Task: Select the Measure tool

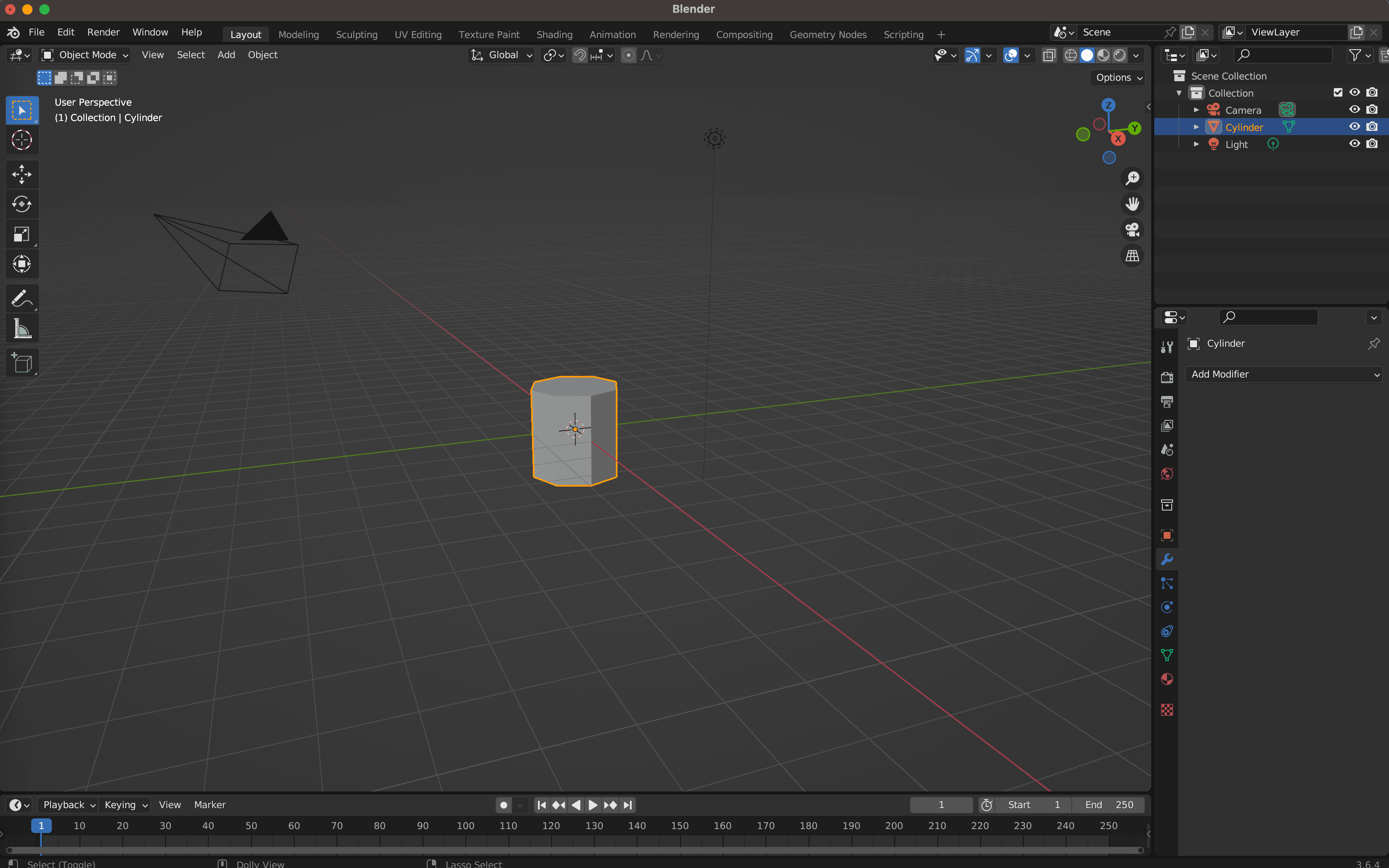Action: (22, 329)
